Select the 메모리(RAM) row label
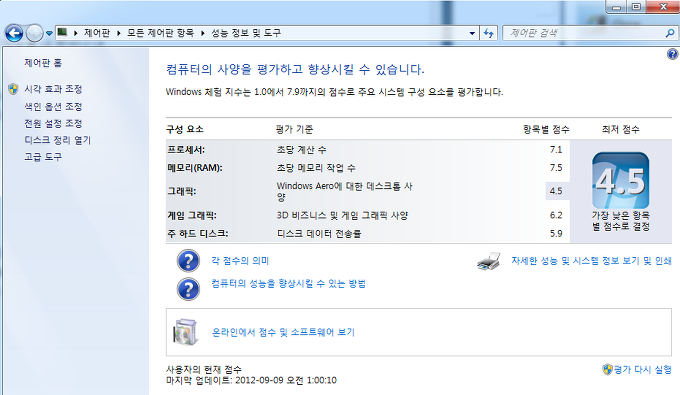680x395 pixels. (x=195, y=168)
